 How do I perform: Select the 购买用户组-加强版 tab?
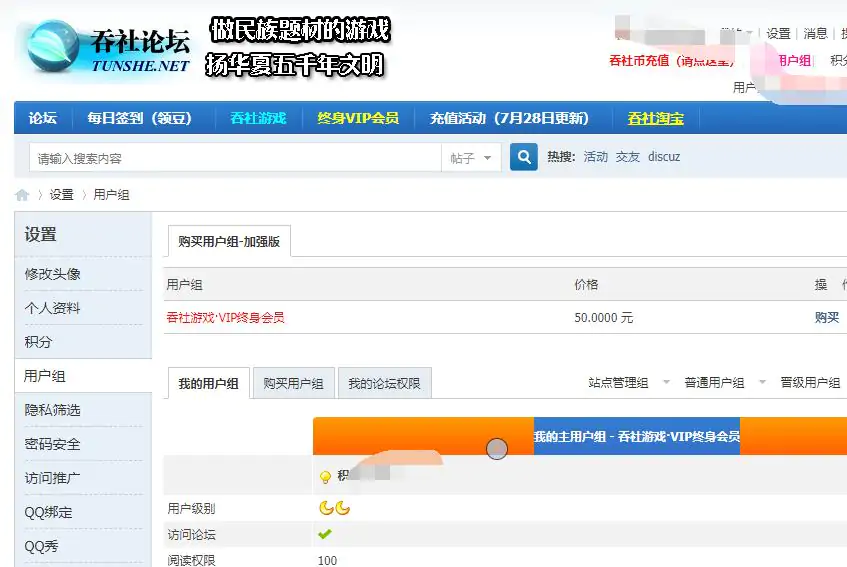pos(229,241)
